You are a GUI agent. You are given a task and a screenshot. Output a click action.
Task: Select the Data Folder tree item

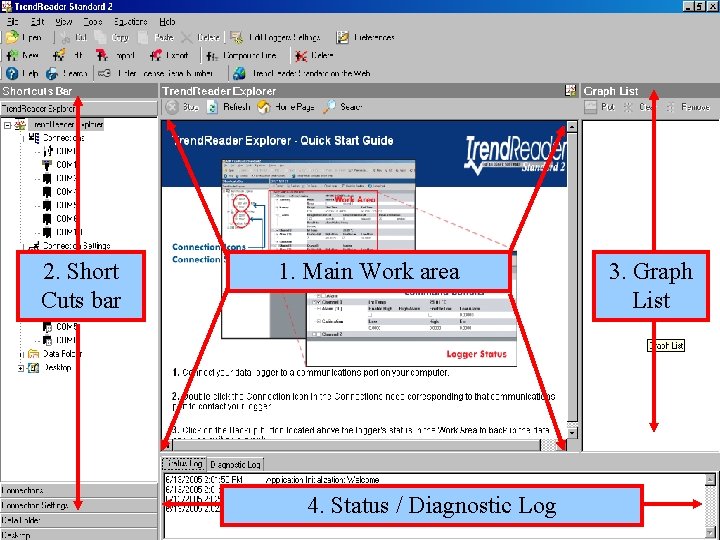[x=62, y=354]
